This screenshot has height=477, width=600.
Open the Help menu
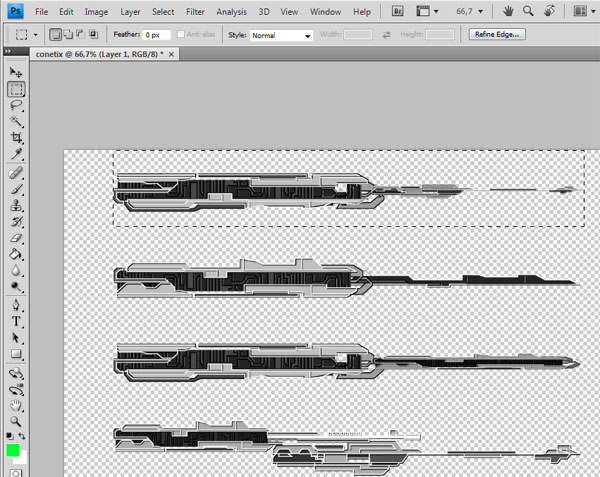click(362, 12)
